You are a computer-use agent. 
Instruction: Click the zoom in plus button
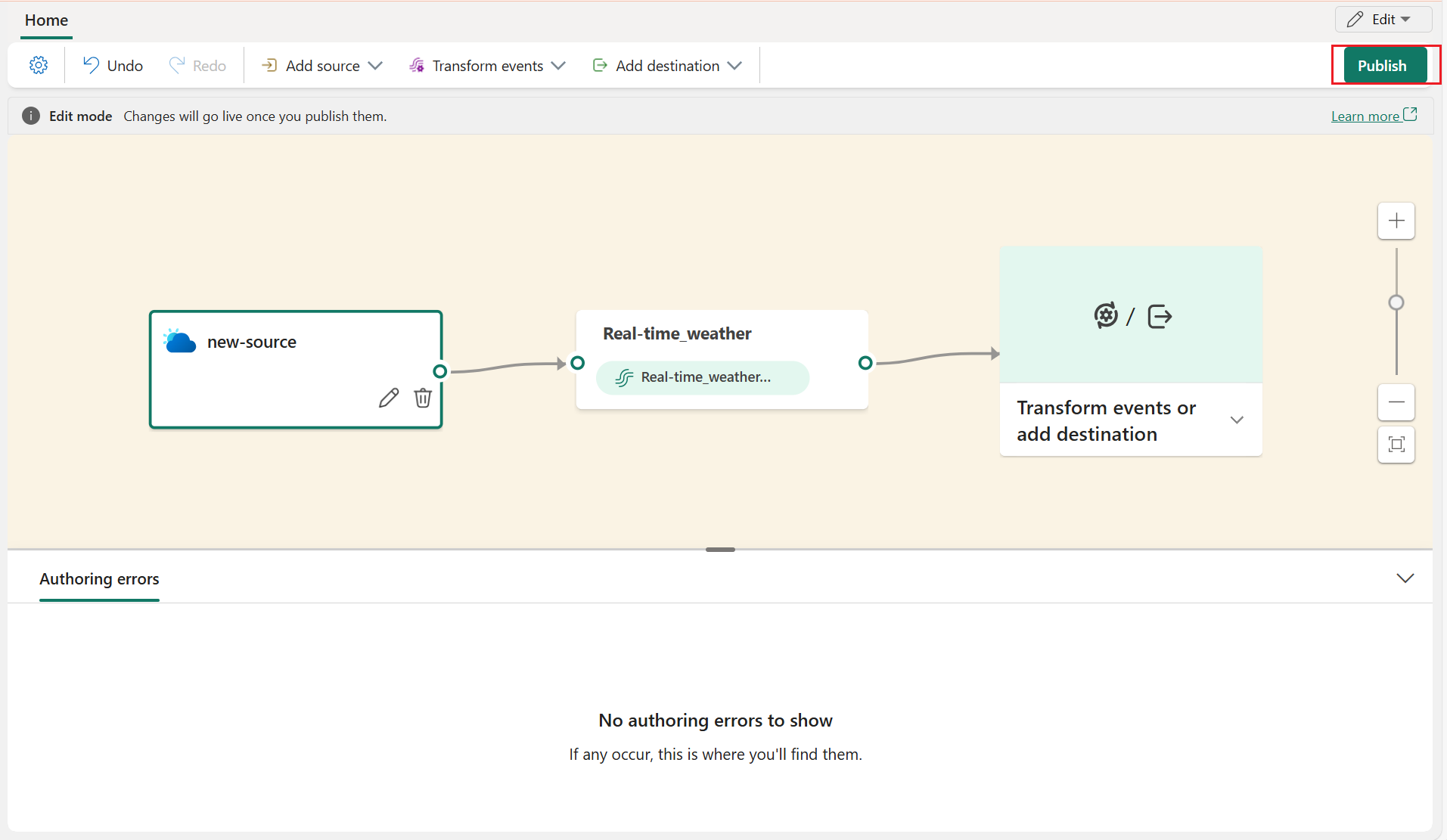click(x=1396, y=221)
